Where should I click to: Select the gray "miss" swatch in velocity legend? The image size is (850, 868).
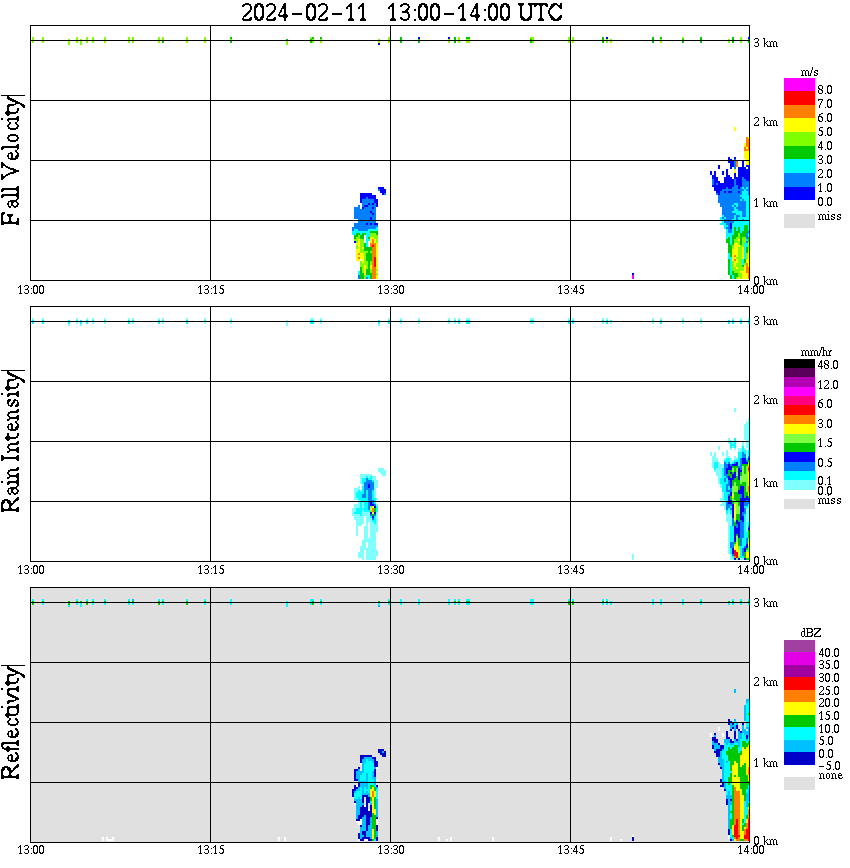[799, 220]
